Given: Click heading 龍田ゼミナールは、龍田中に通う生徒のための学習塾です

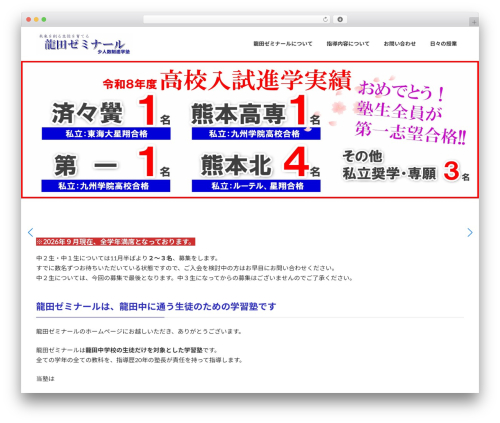Looking at the screenshot, I should [x=156, y=306].
